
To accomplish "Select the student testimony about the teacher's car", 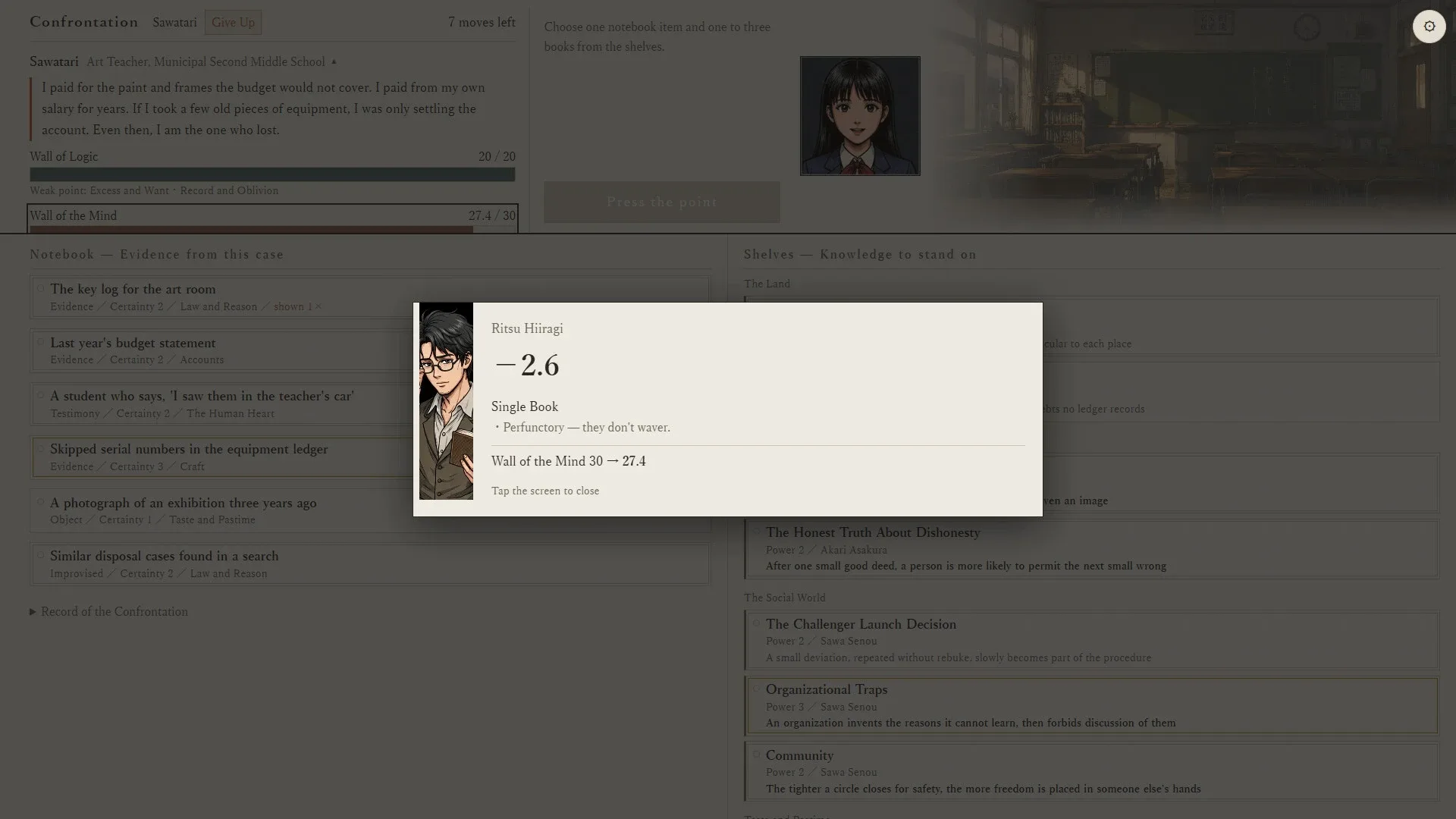I will (x=370, y=404).
